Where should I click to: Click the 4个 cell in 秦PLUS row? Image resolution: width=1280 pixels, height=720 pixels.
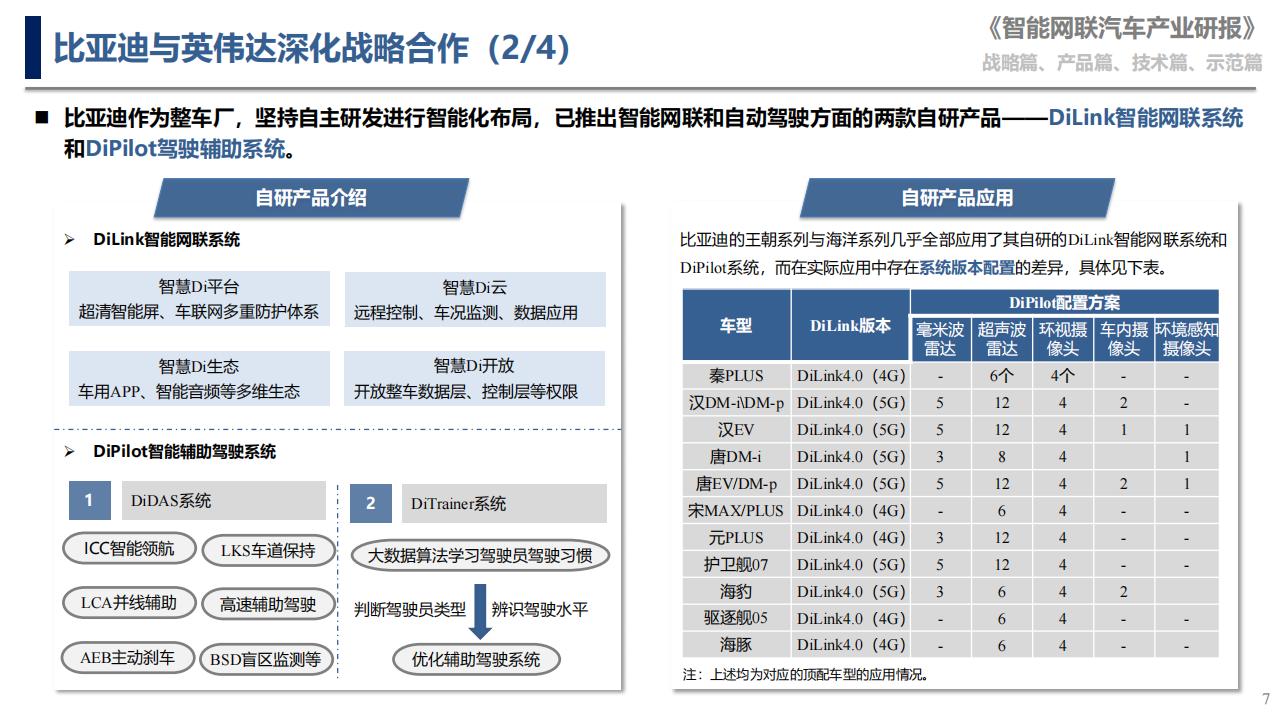click(1063, 376)
